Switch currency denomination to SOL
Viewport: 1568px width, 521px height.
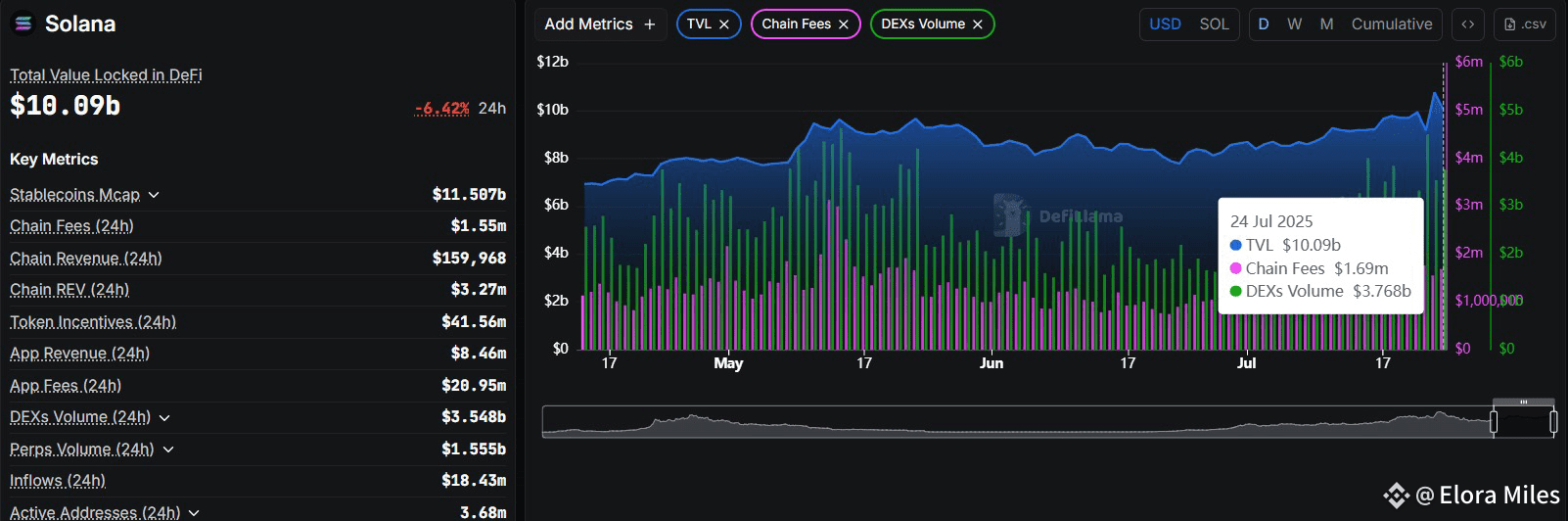pos(1214,24)
